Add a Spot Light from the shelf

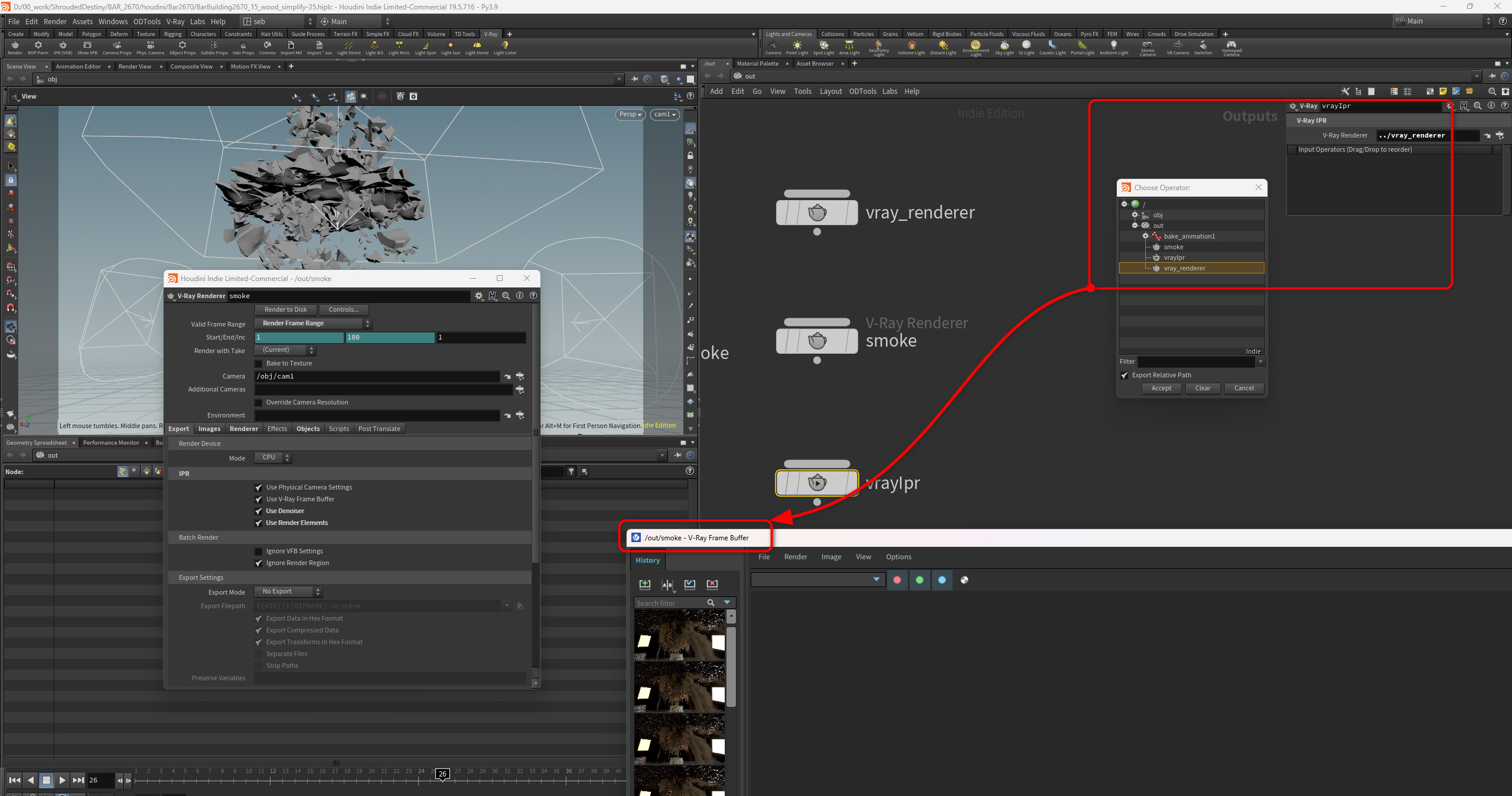click(823, 47)
